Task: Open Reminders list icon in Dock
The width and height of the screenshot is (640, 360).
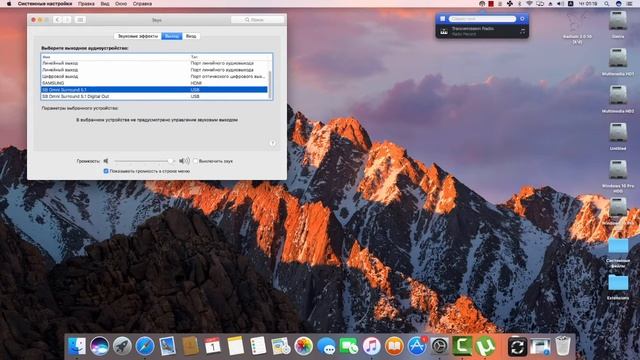Action: click(x=258, y=346)
